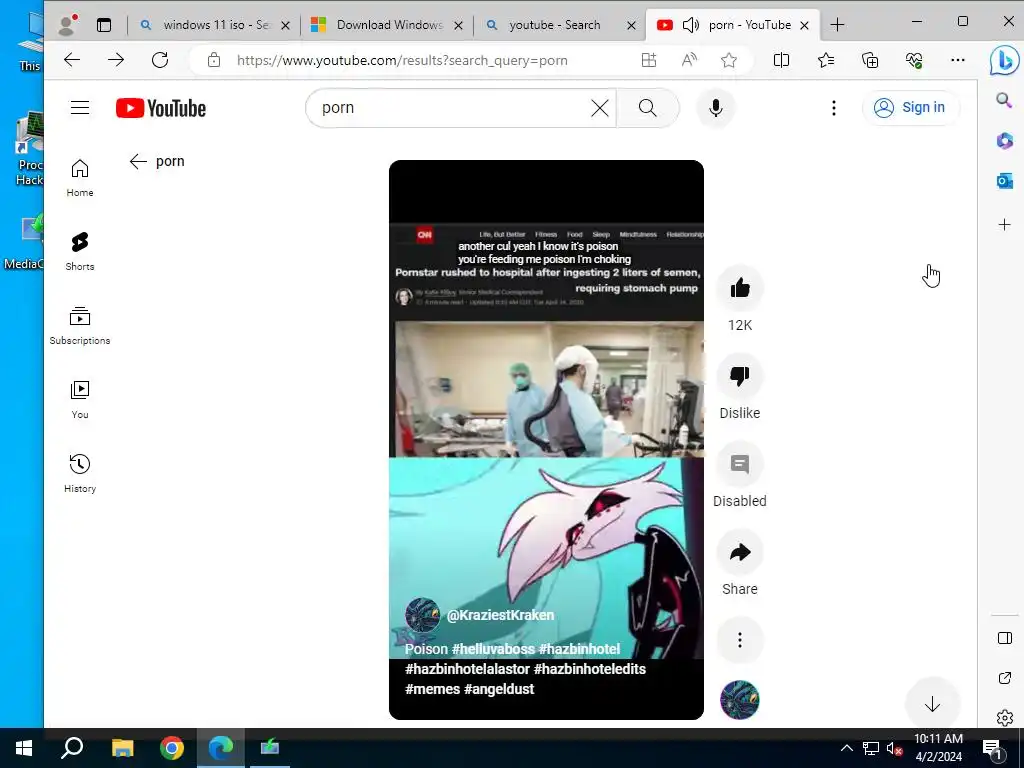Image resolution: width=1024 pixels, height=768 pixels.
Task: Open the YouTube hamburger guide menu
Action: click(80, 108)
